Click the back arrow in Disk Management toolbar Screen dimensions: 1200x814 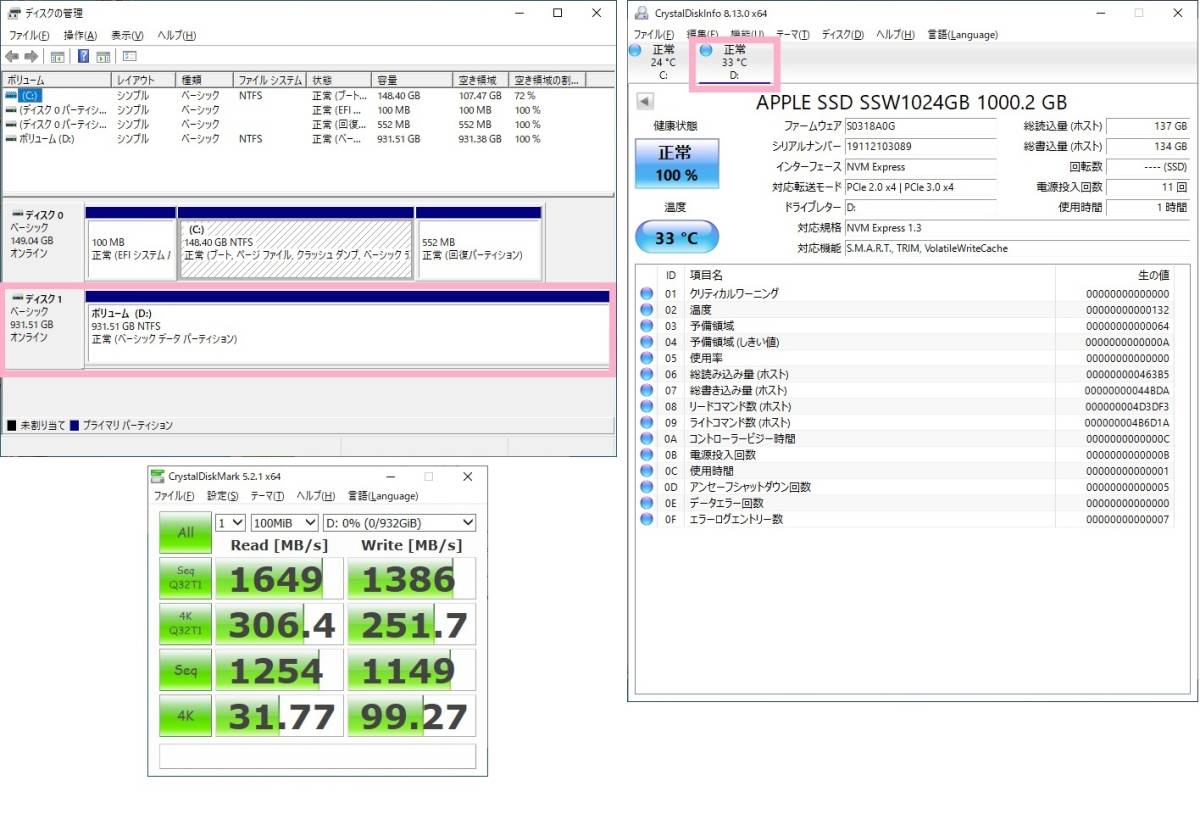pyautogui.click(x=12, y=57)
